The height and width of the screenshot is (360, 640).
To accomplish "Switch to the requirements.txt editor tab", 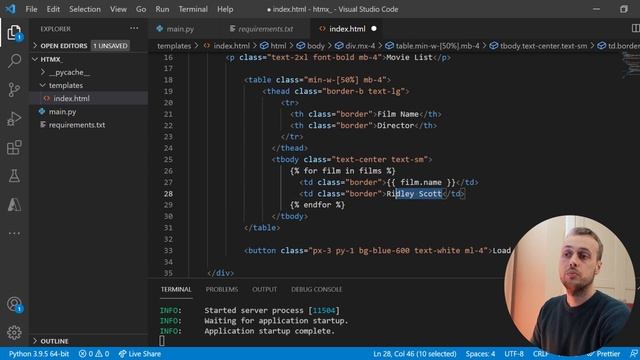I will 265,29.
